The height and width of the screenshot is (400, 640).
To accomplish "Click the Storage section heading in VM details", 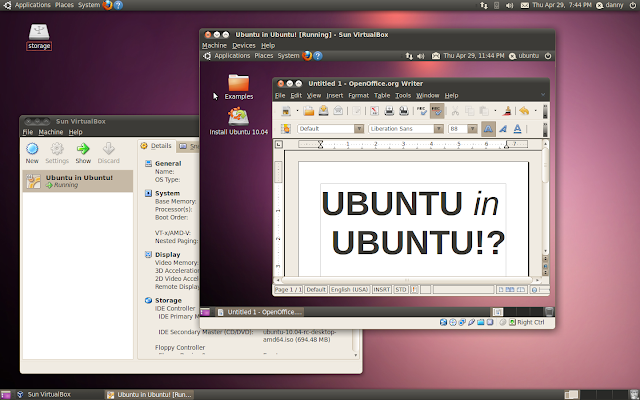I will [x=168, y=300].
